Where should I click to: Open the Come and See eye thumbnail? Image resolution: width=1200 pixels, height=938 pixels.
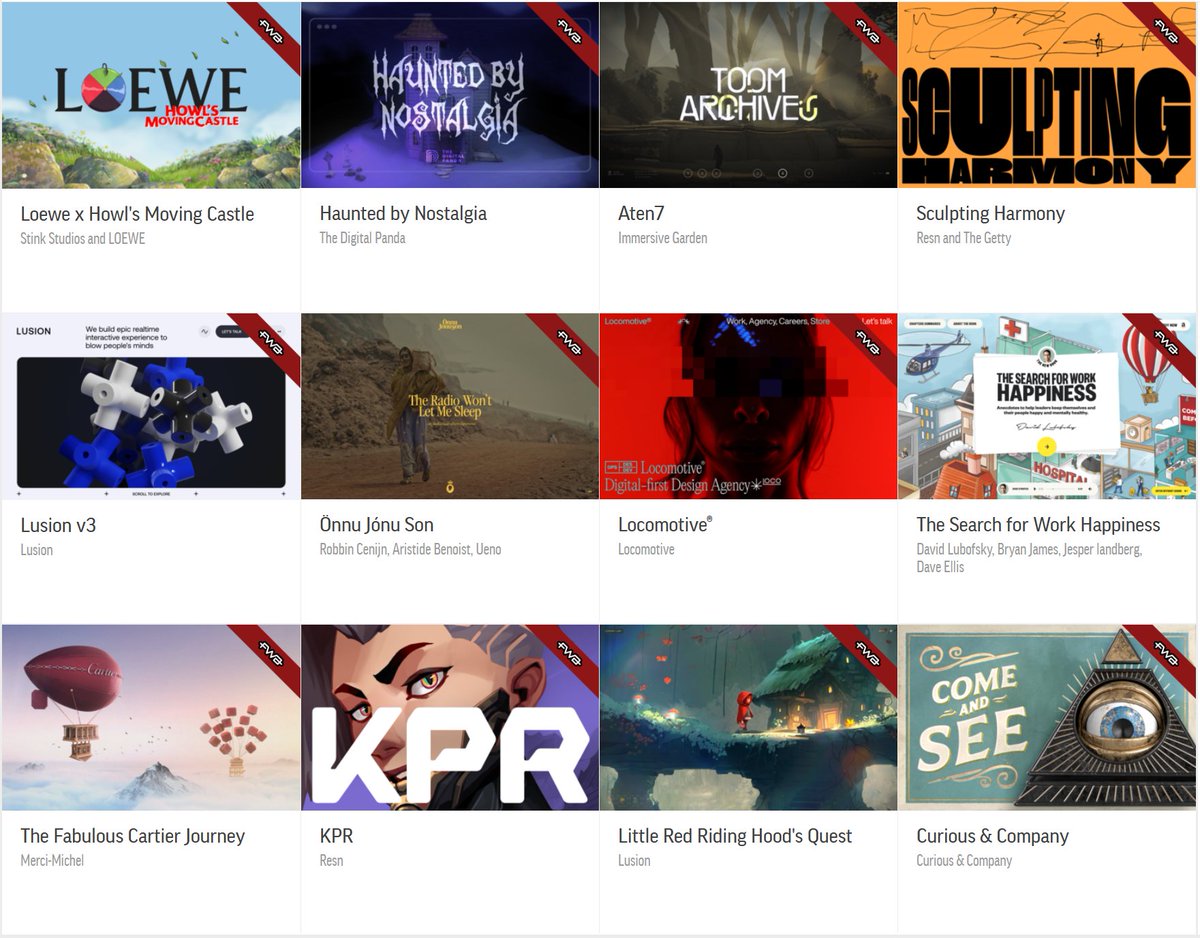pos(1047,717)
